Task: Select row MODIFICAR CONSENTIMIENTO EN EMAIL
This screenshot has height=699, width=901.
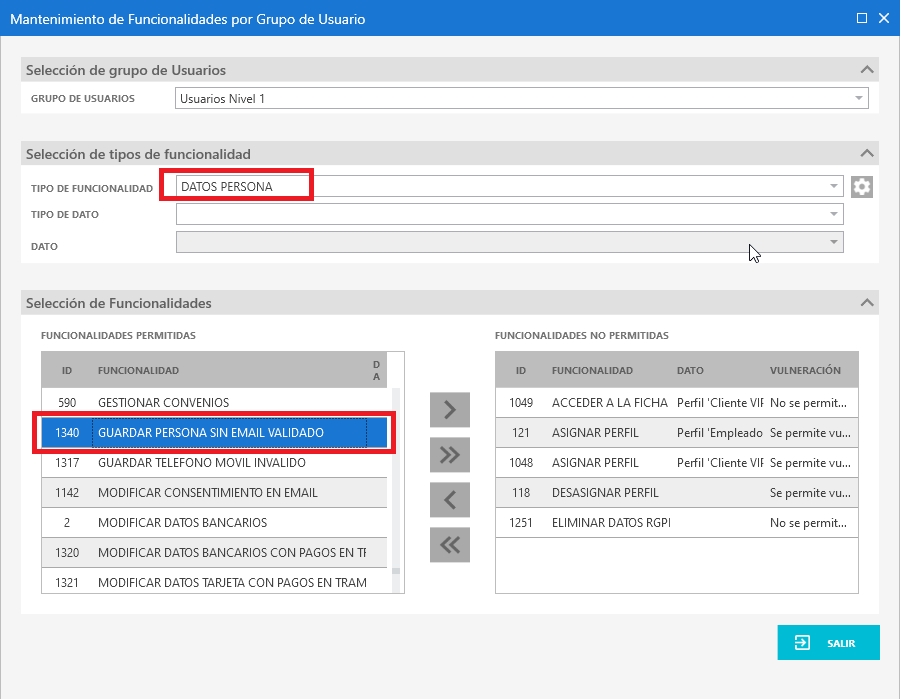Action: coord(214,493)
